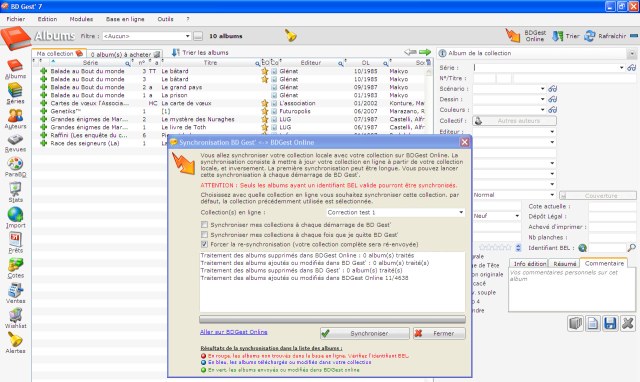Click the BDGest Online toolbar button
The width and height of the screenshot is (640, 382).
[526, 36]
